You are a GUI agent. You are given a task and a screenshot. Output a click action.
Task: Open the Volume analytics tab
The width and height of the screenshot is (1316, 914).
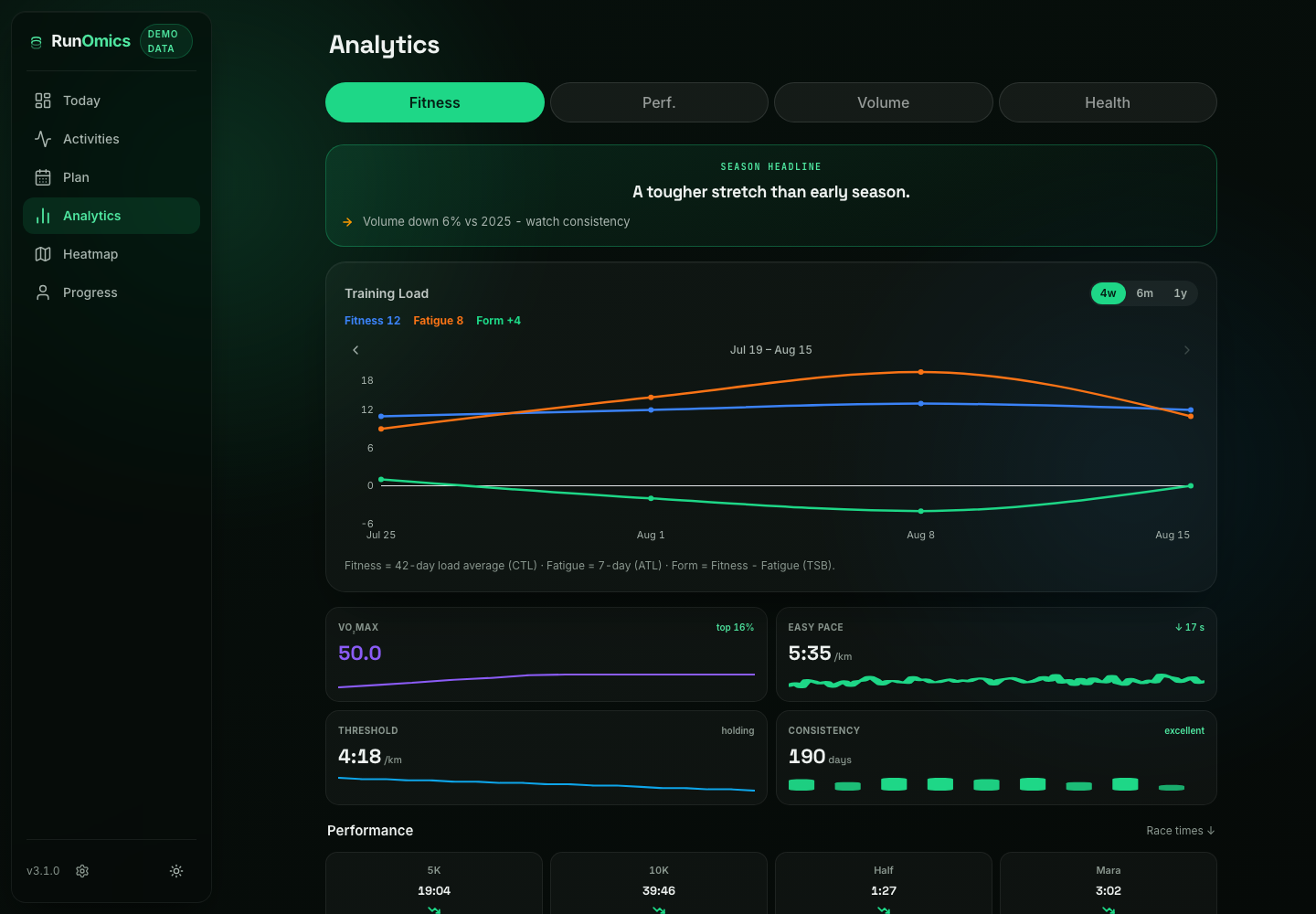pyautogui.click(x=884, y=102)
